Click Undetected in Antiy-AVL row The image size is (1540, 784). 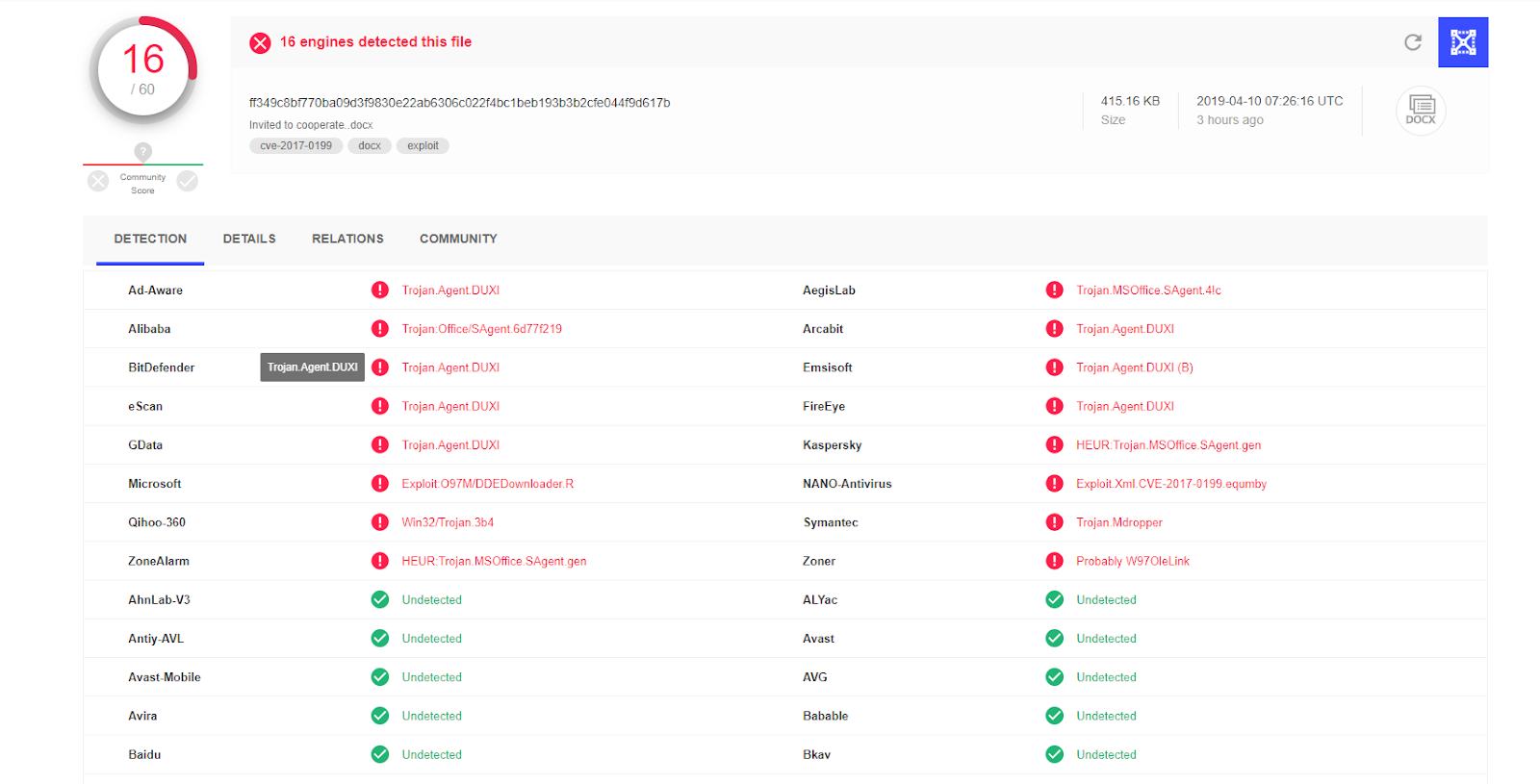[432, 638]
